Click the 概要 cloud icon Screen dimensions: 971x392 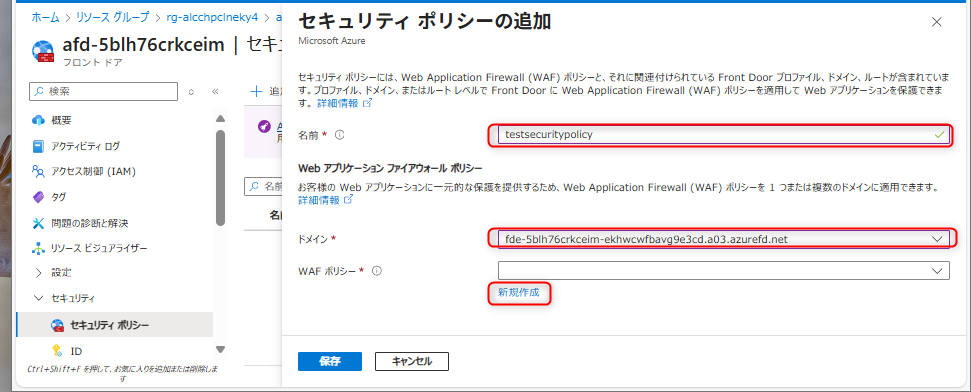click(x=38, y=120)
